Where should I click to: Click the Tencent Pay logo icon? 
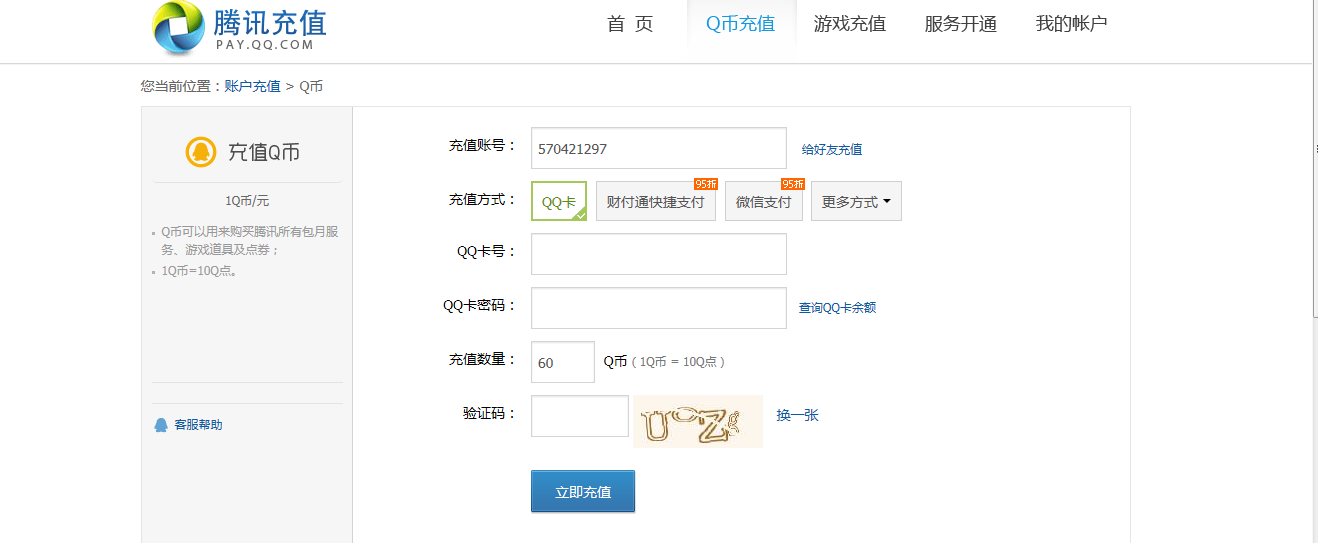click(179, 28)
